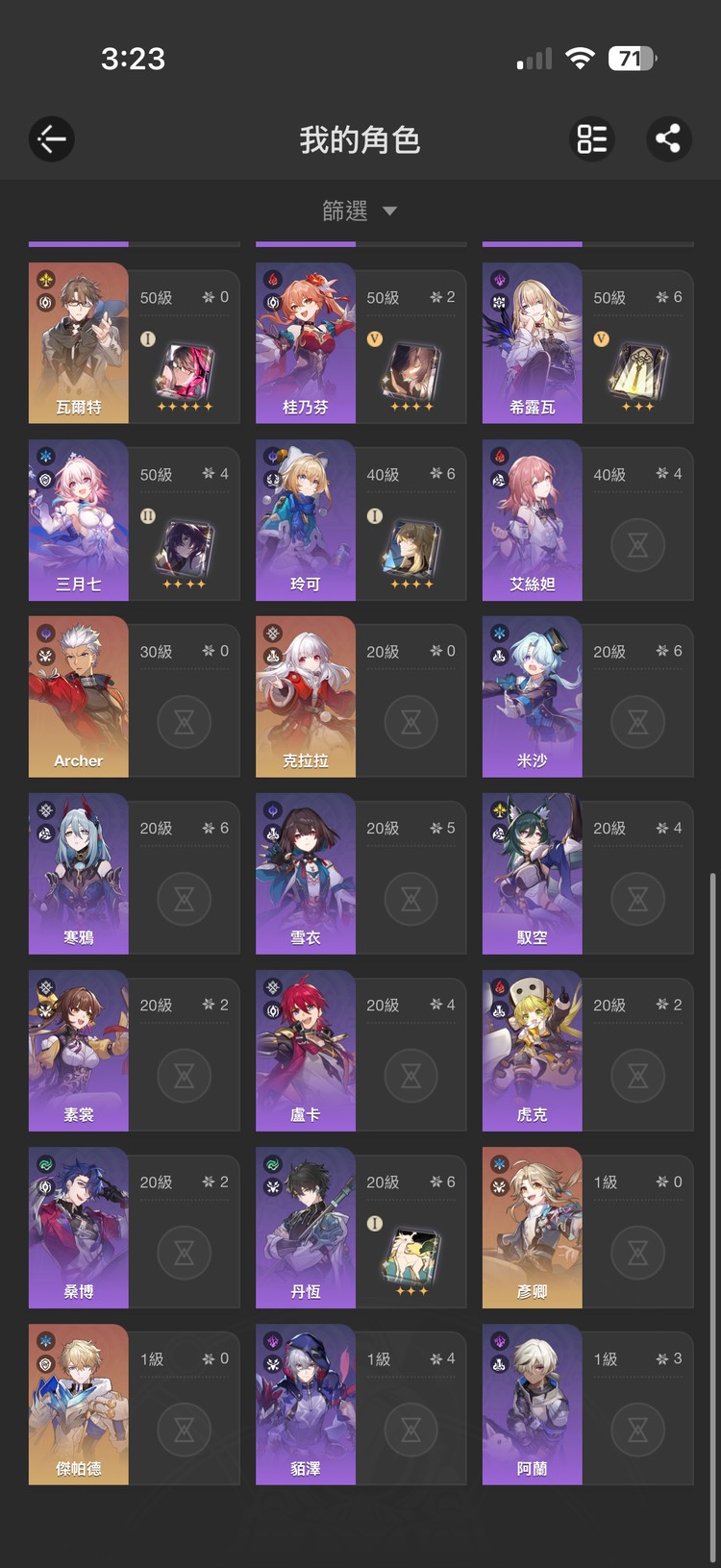The height and width of the screenshot is (1568, 721).
Task: Open 三月七 character card
Action: [135, 520]
